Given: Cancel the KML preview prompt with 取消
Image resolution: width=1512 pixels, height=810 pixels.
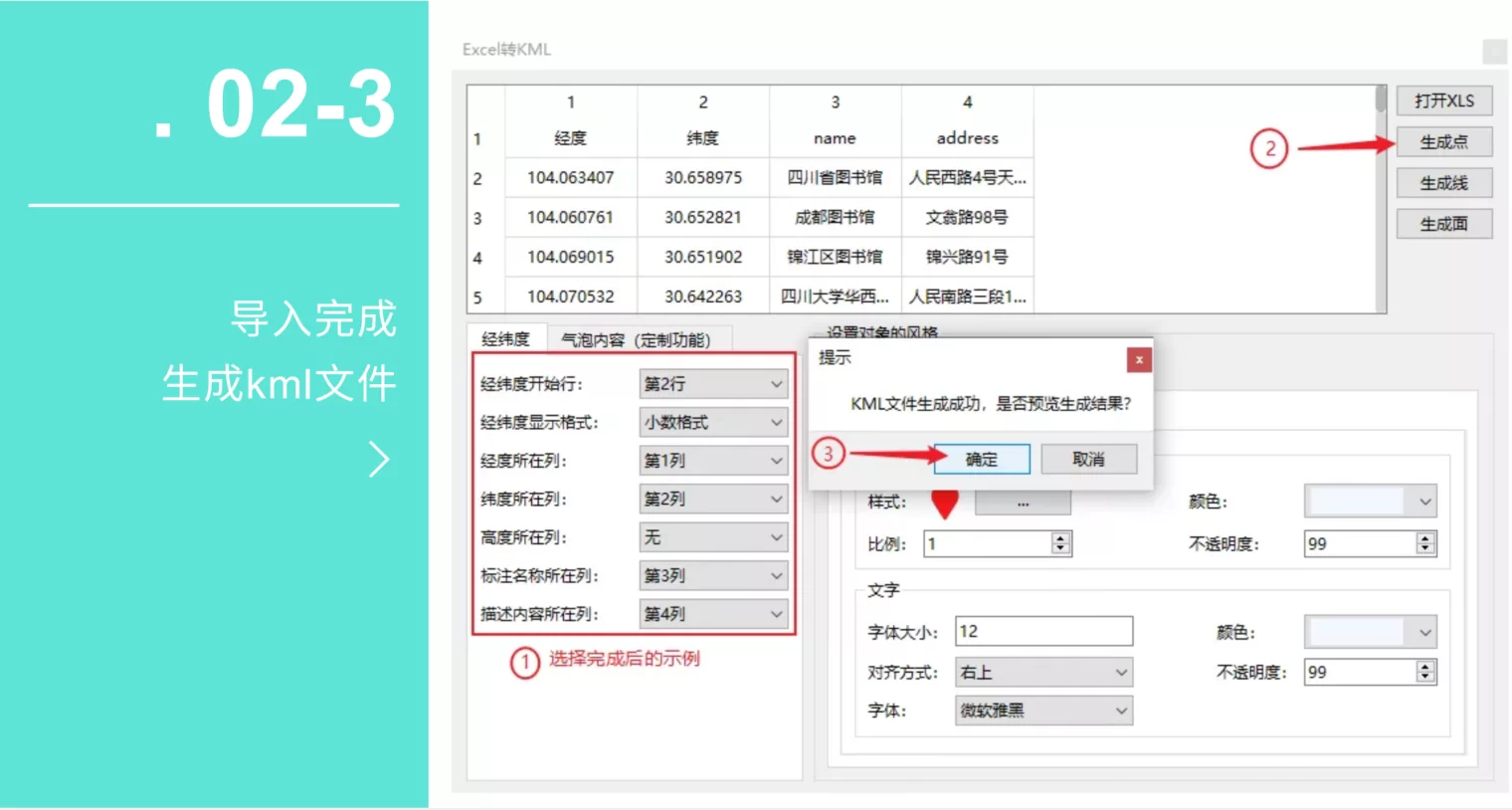Looking at the screenshot, I should (x=1088, y=459).
